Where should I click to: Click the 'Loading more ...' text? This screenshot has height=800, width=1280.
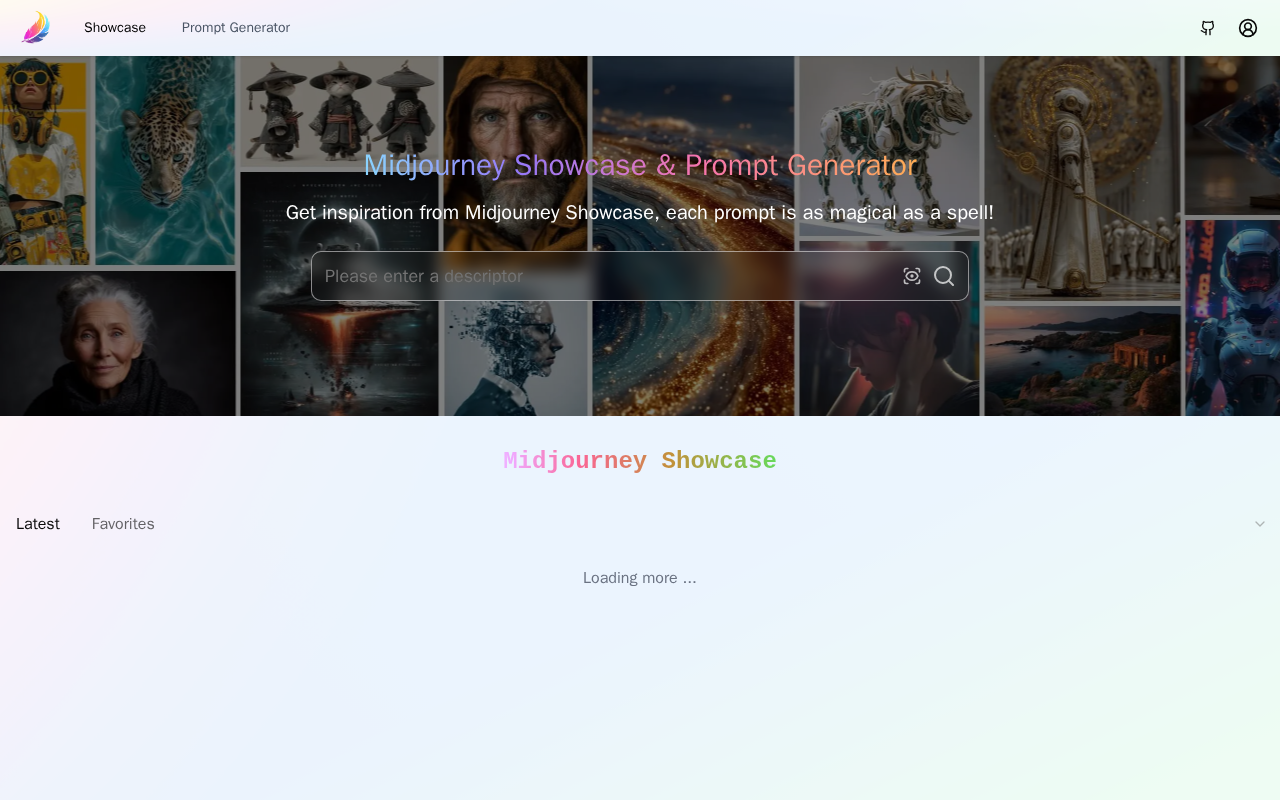(640, 578)
